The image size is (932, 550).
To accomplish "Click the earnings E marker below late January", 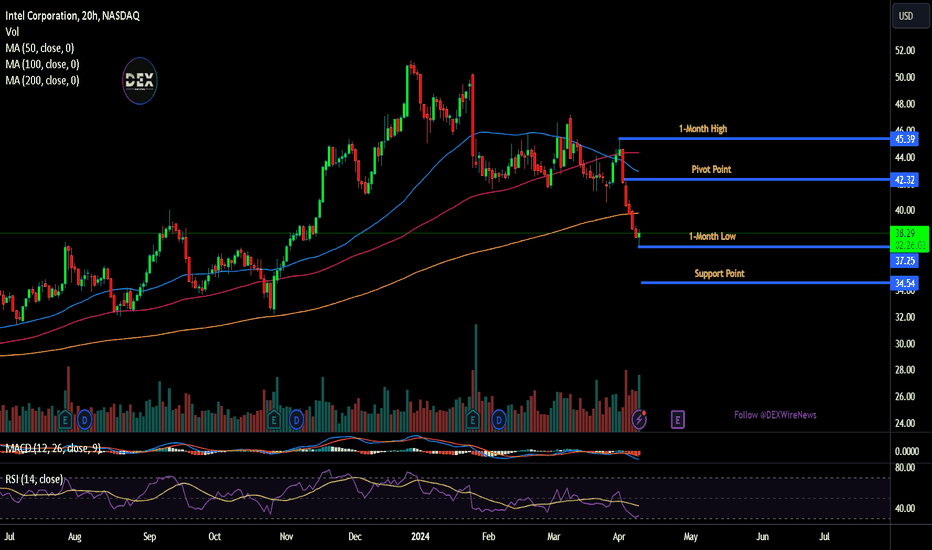I will click(473, 420).
